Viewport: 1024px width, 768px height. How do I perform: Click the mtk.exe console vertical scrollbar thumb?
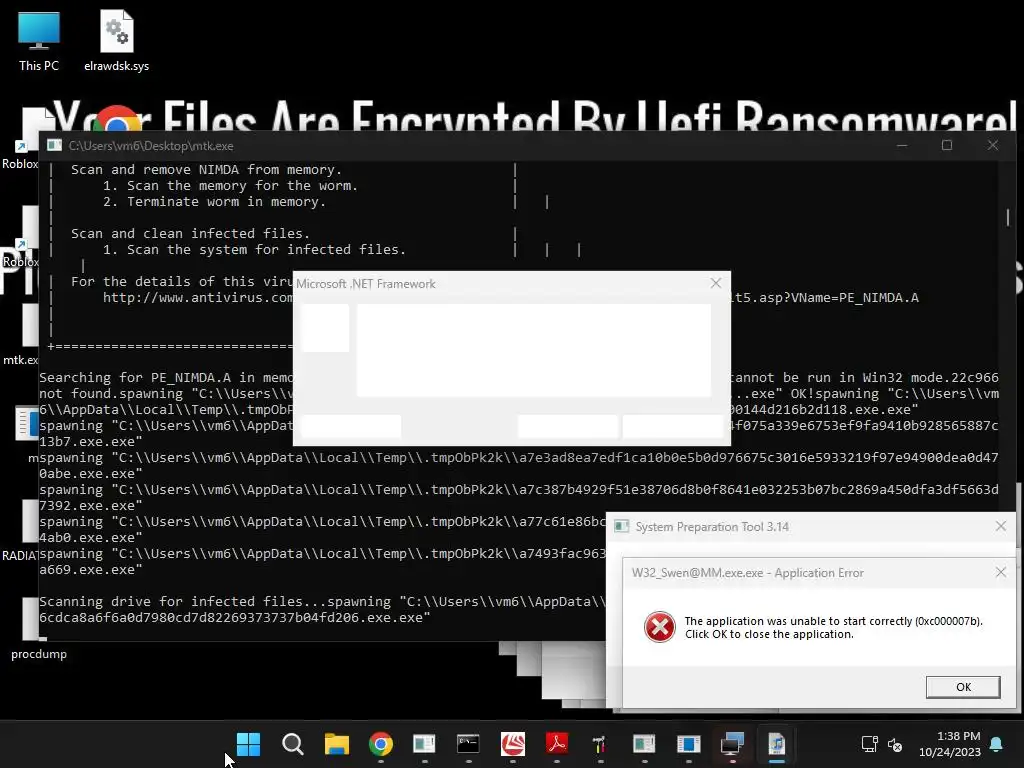(x=1008, y=217)
